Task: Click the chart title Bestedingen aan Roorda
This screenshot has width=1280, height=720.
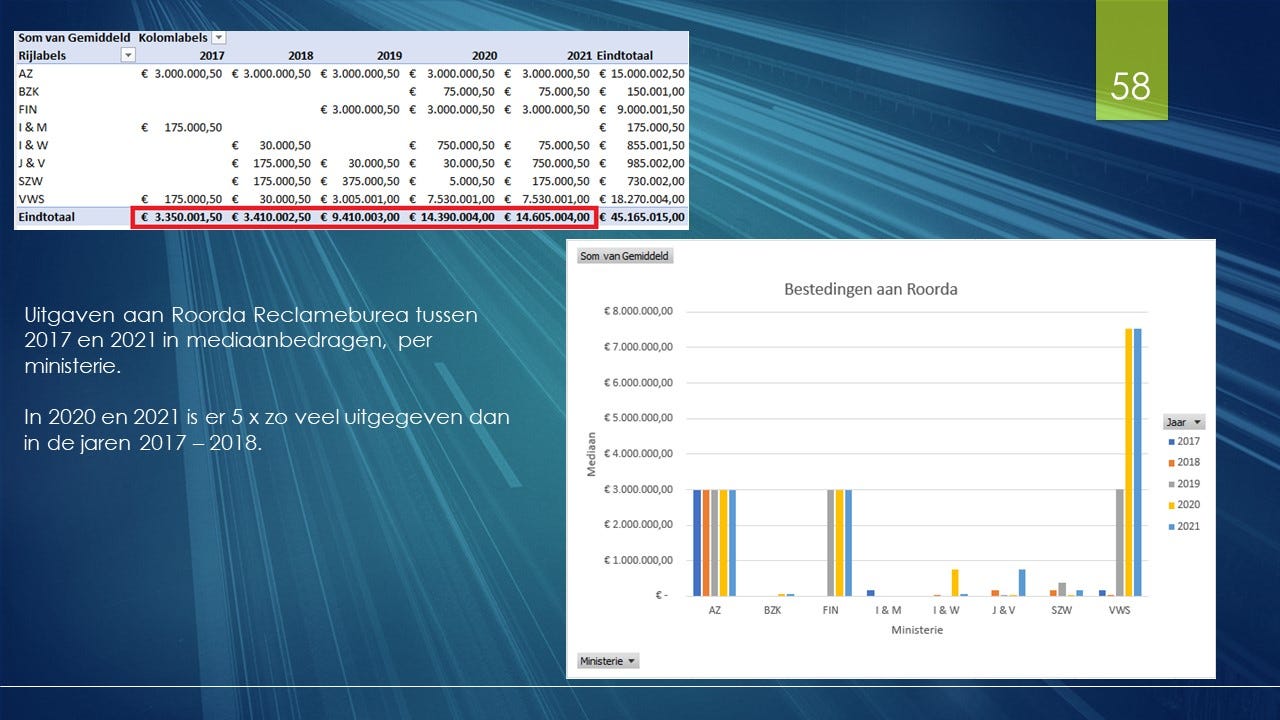Action: (x=870, y=290)
